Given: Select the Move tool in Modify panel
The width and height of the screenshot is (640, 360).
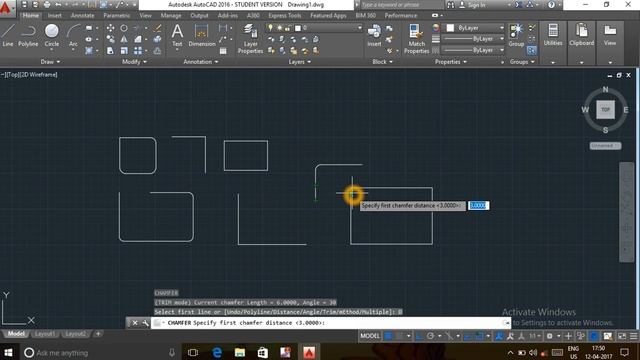Looking at the screenshot, I should coord(110,28).
